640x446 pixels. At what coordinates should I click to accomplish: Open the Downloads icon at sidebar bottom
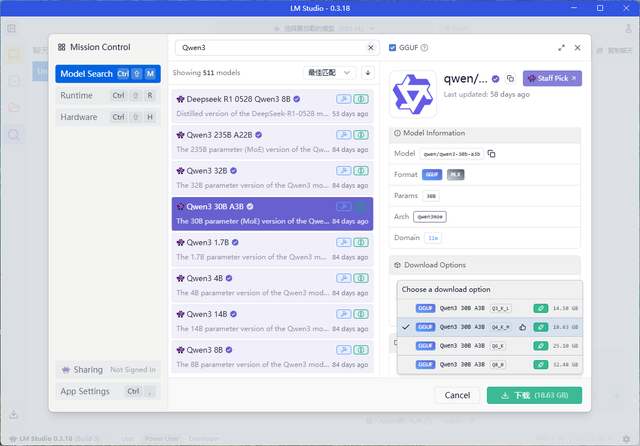tap(13, 414)
